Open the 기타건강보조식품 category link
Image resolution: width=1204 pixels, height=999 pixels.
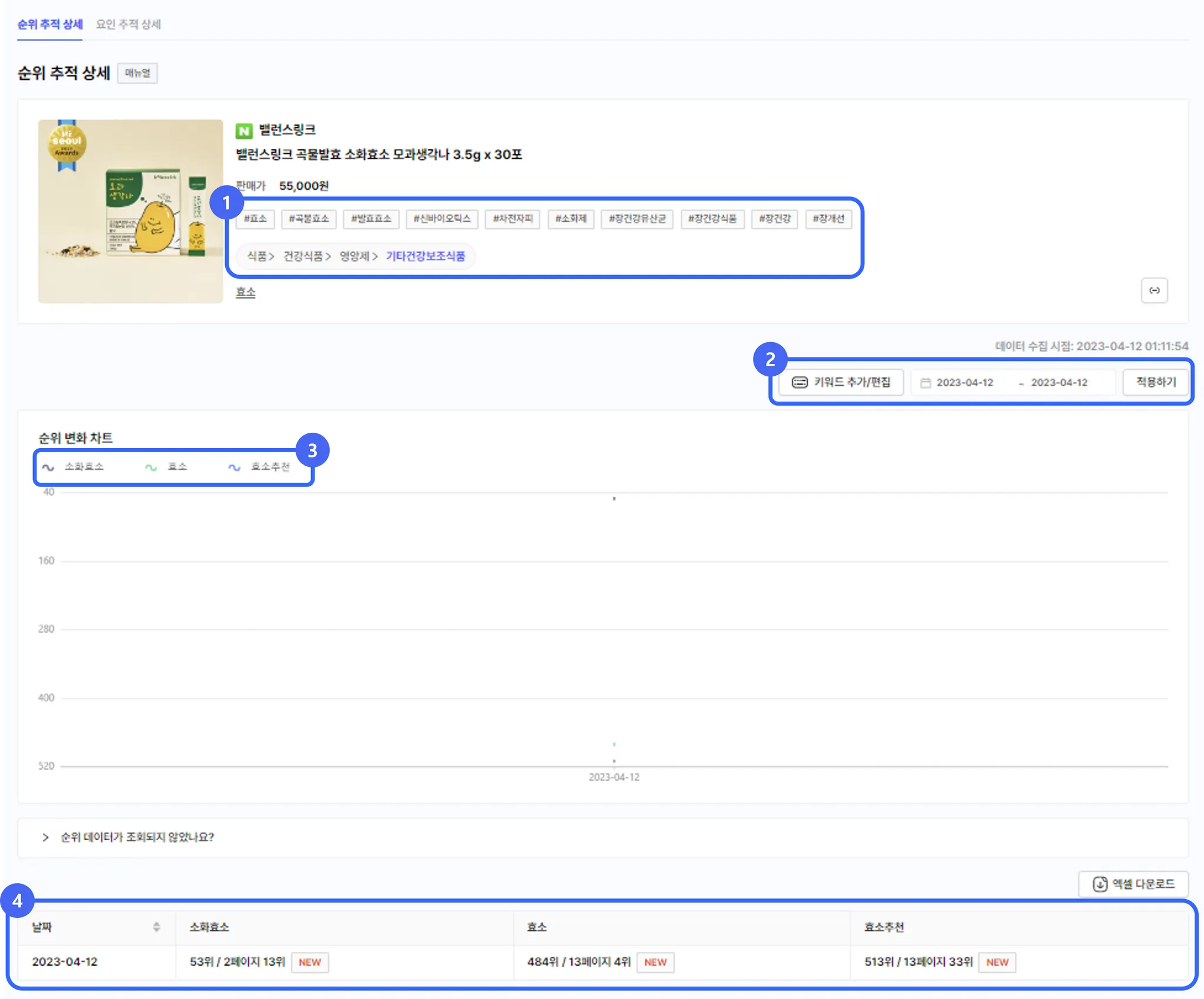[x=425, y=256]
